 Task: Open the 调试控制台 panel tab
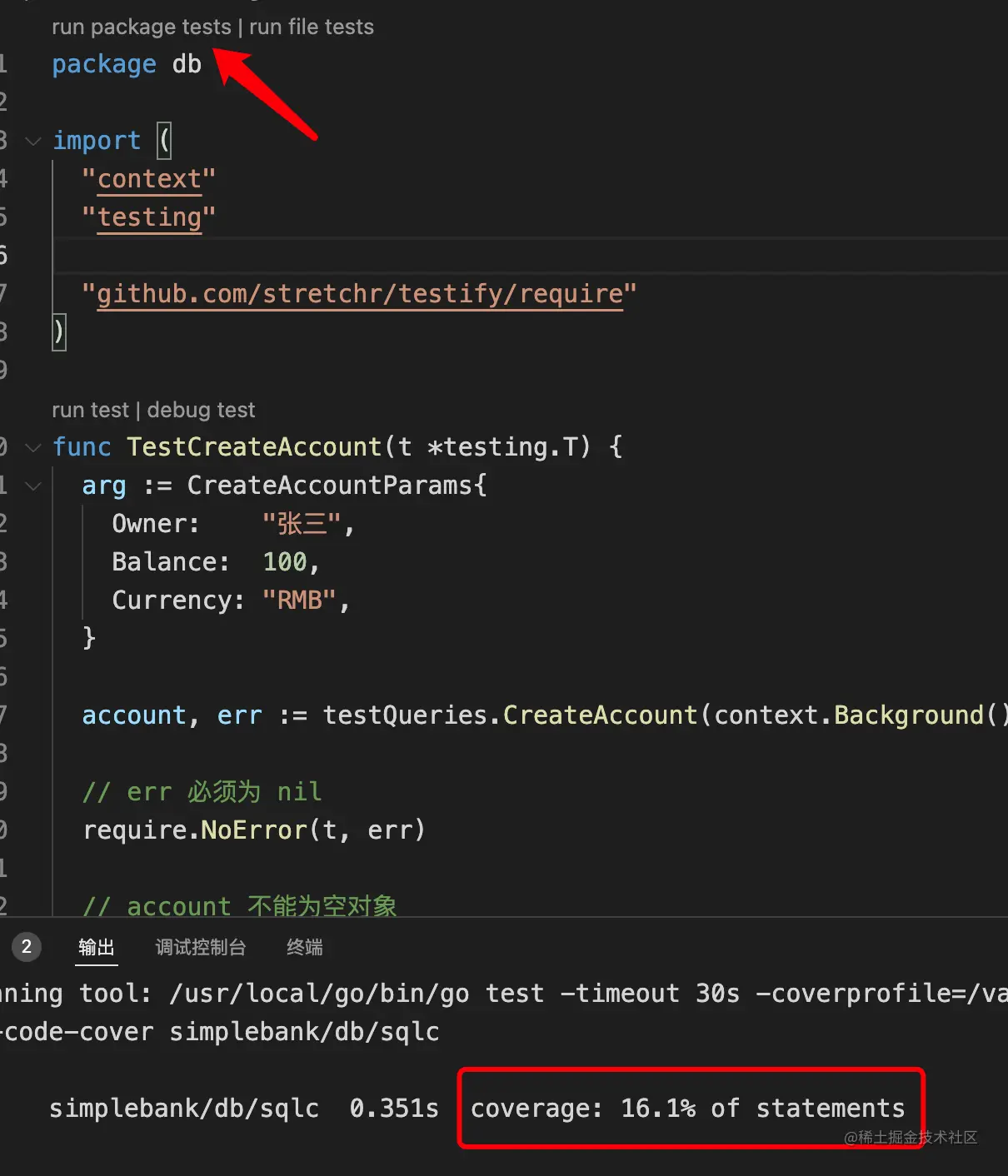pyautogui.click(x=200, y=947)
